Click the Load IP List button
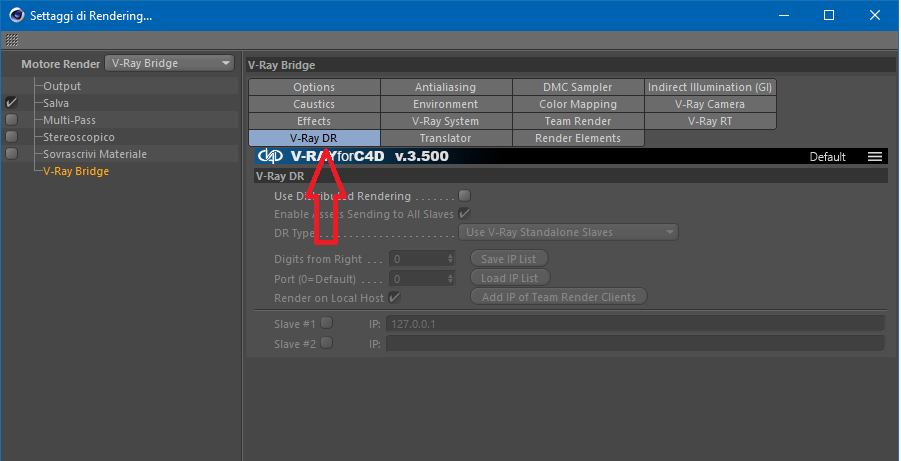This screenshot has width=901, height=461. coord(510,278)
